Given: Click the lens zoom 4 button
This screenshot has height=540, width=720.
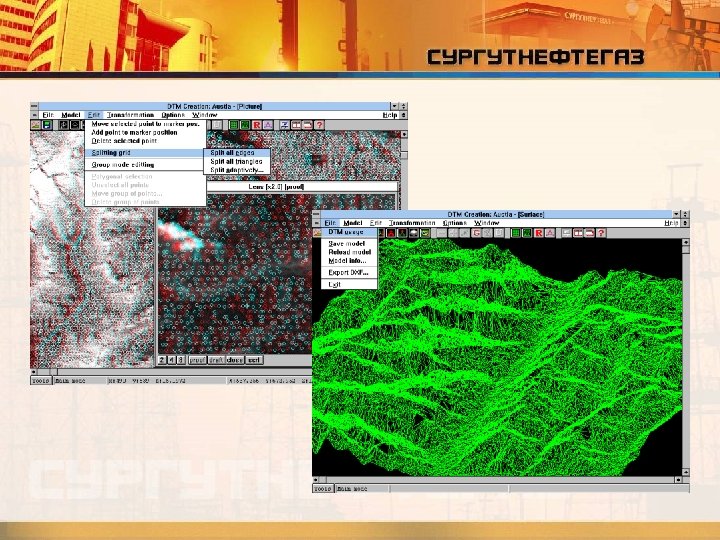Looking at the screenshot, I should coord(172,360).
